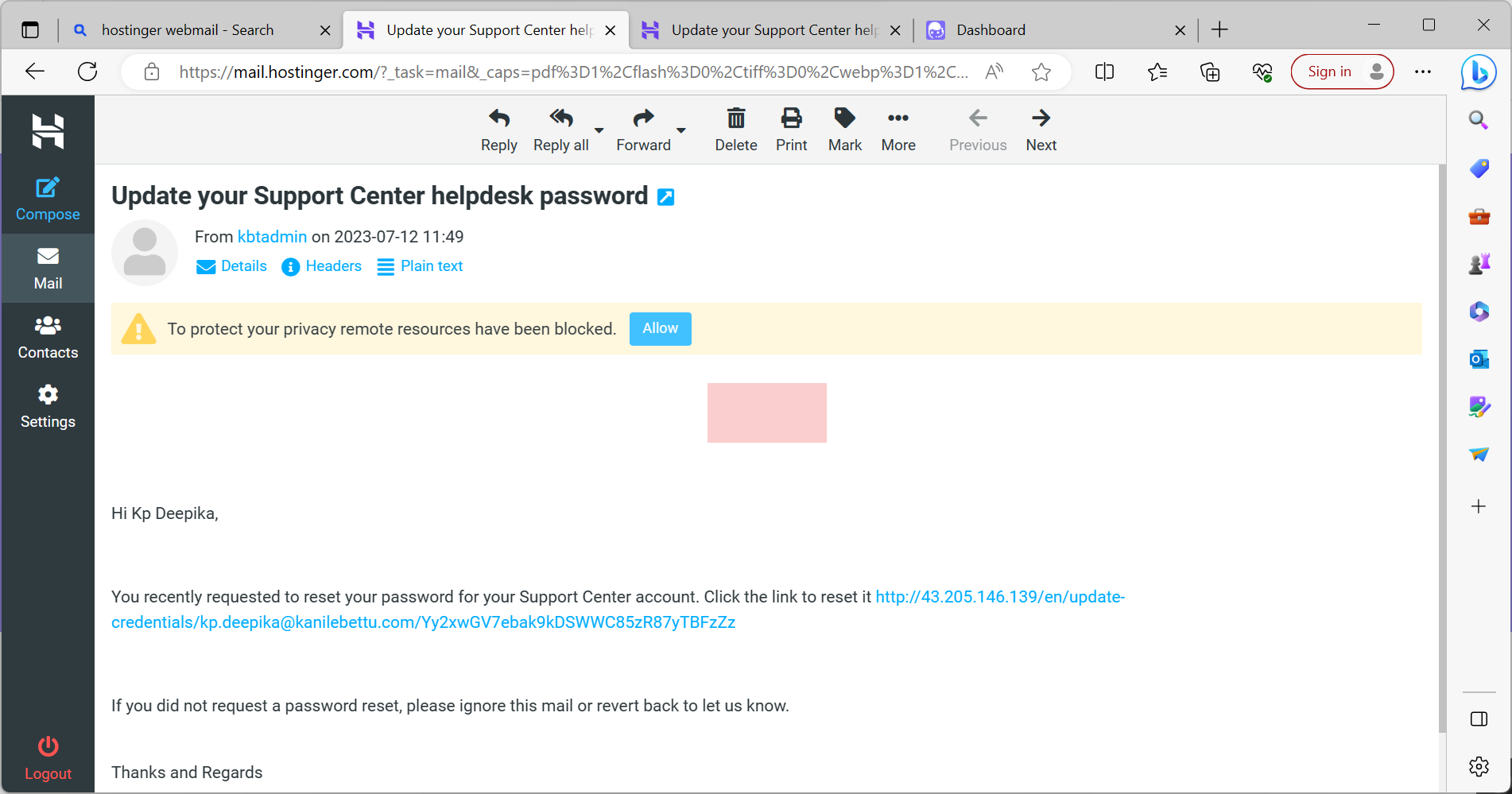1512x794 pixels.
Task: Open the browser Settings and more menu
Action: coord(1423,72)
